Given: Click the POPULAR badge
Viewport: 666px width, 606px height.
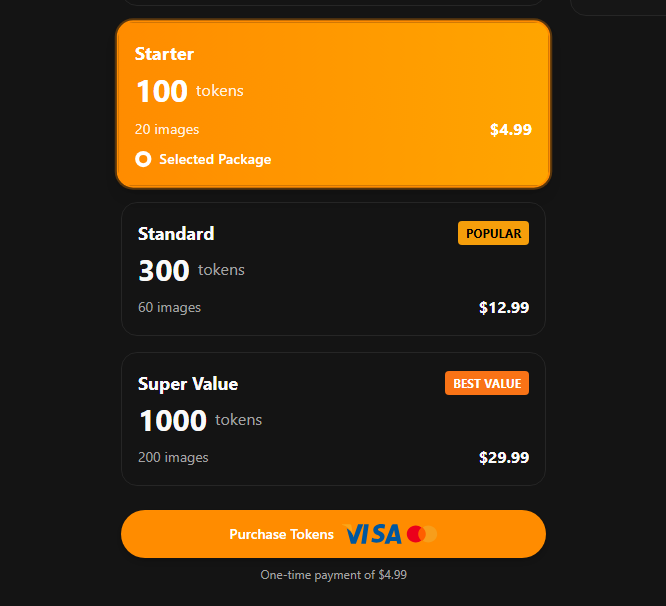Looking at the screenshot, I should (493, 233).
